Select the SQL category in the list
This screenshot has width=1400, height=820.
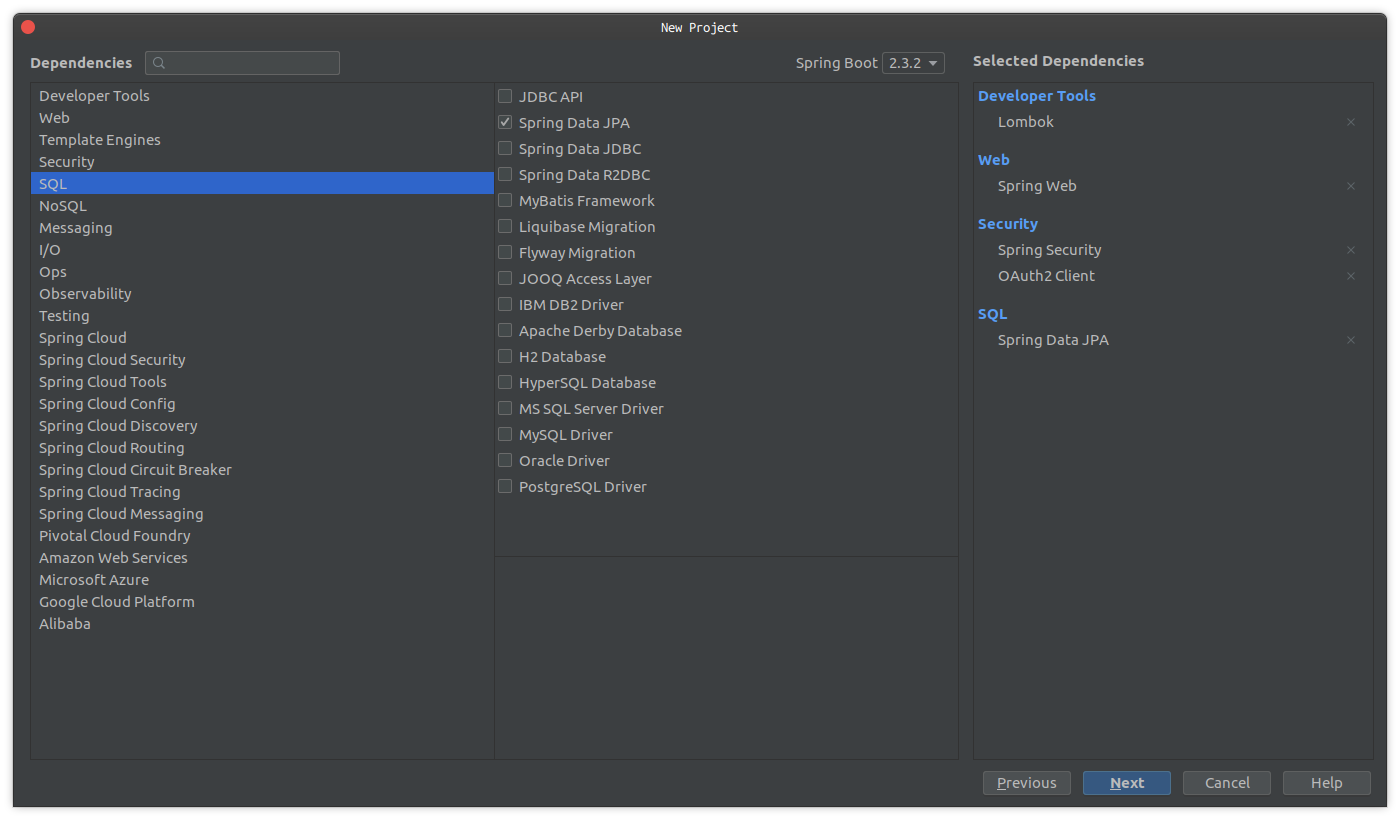(x=262, y=184)
